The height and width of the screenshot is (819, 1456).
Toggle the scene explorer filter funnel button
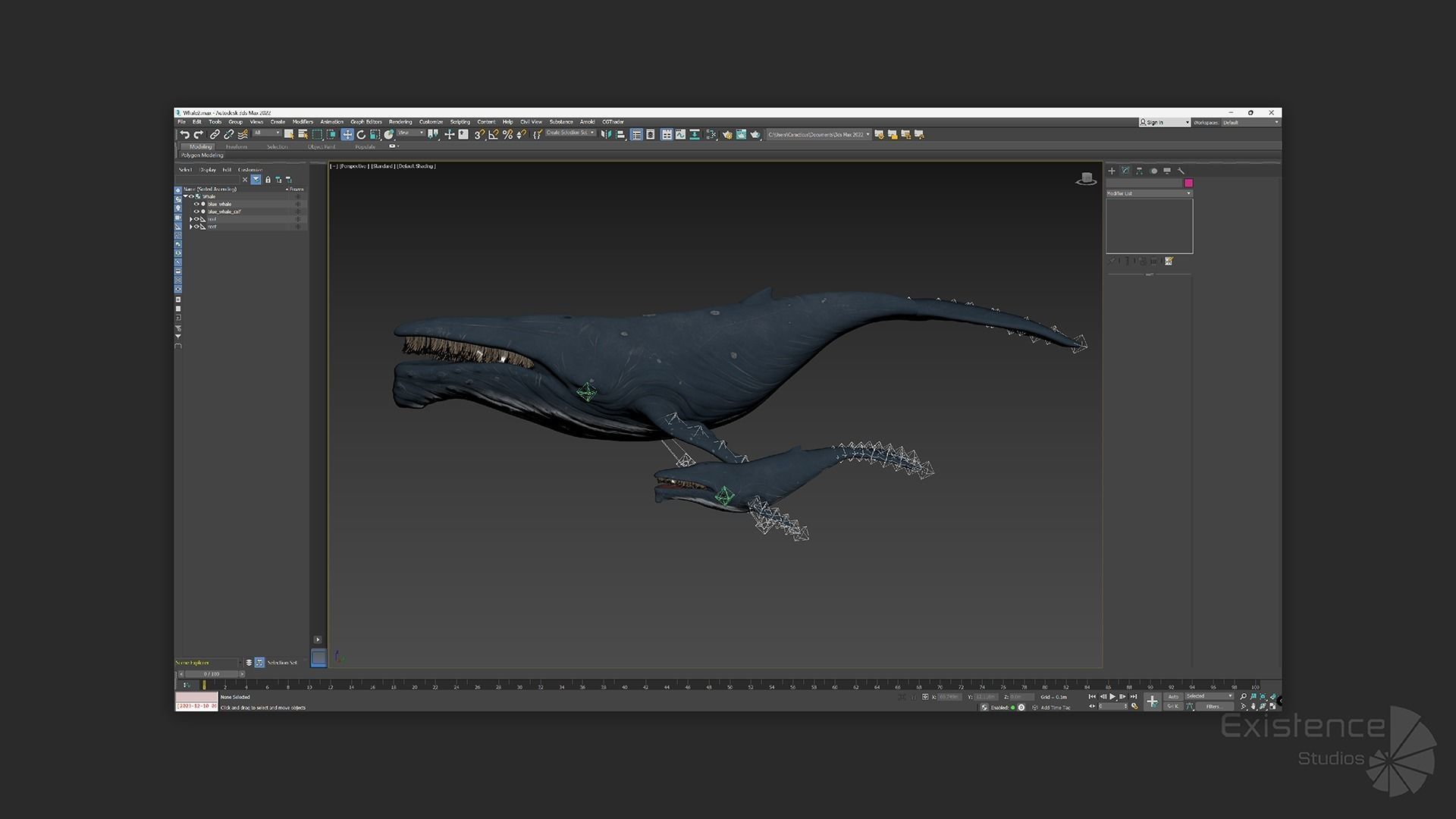click(x=256, y=180)
